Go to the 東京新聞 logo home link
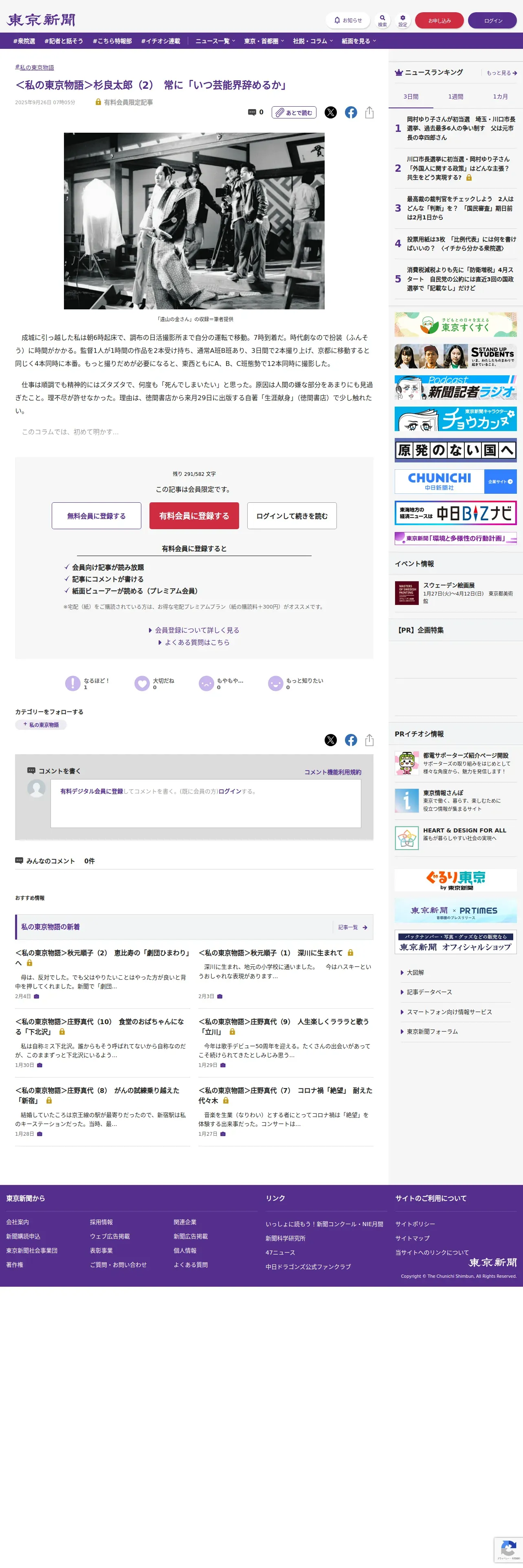Screen dimensions: 523x1568 [42, 20]
